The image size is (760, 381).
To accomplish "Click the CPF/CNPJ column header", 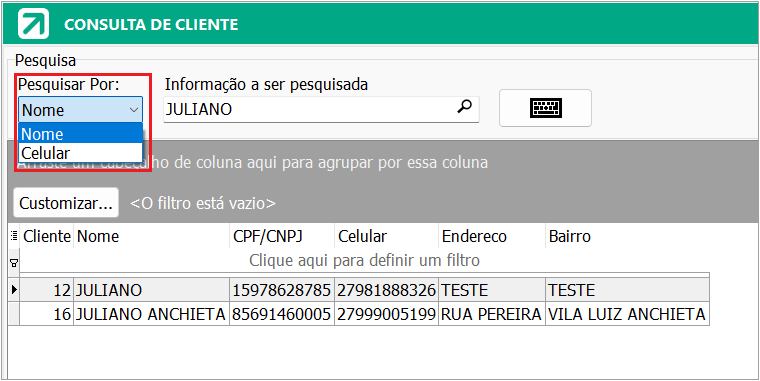I will pos(282,236).
